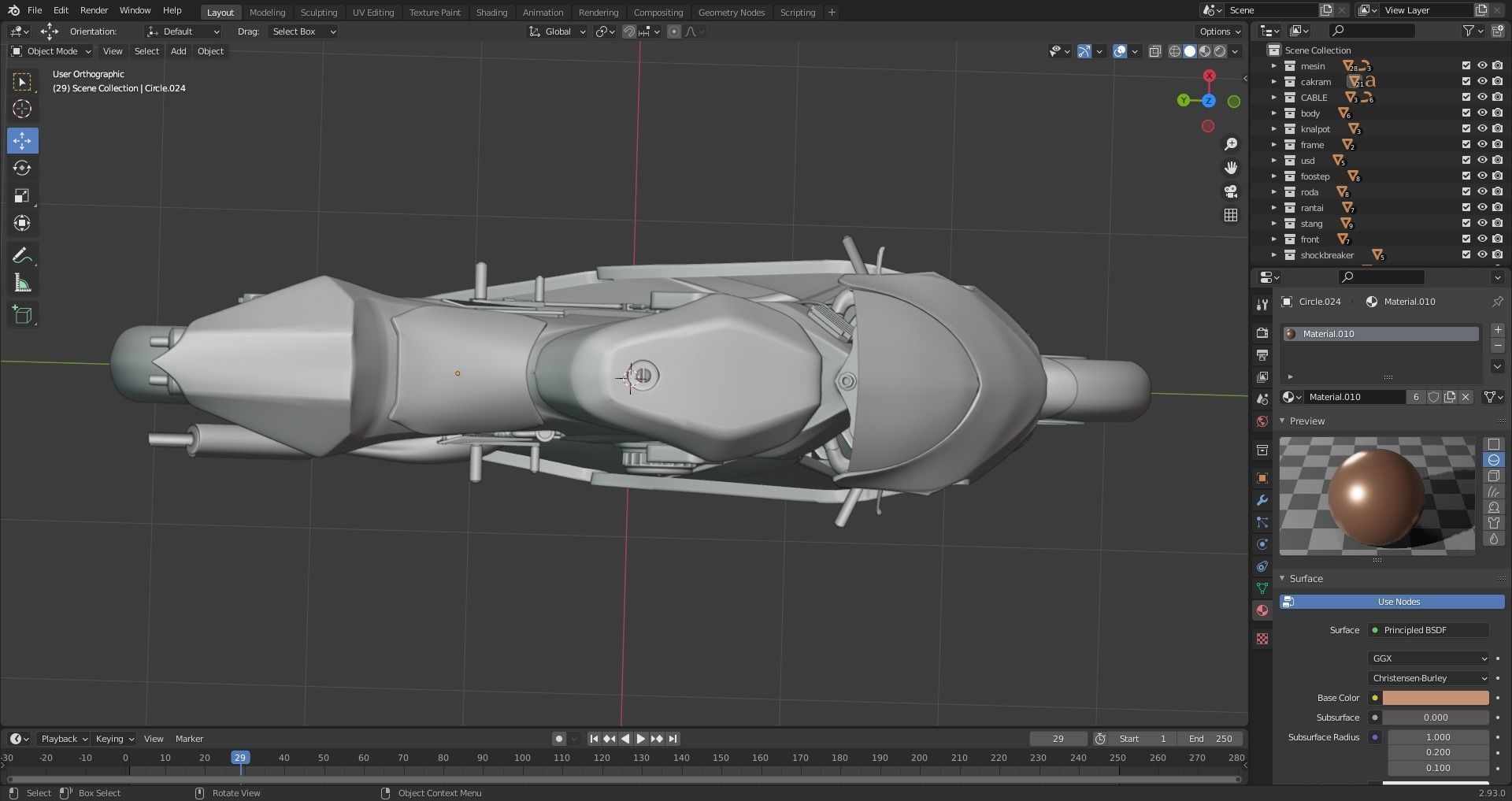This screenshot has width=1512, height=801.
Task: Open the Modifier properties wrench tab
Action: (1262, 500)
